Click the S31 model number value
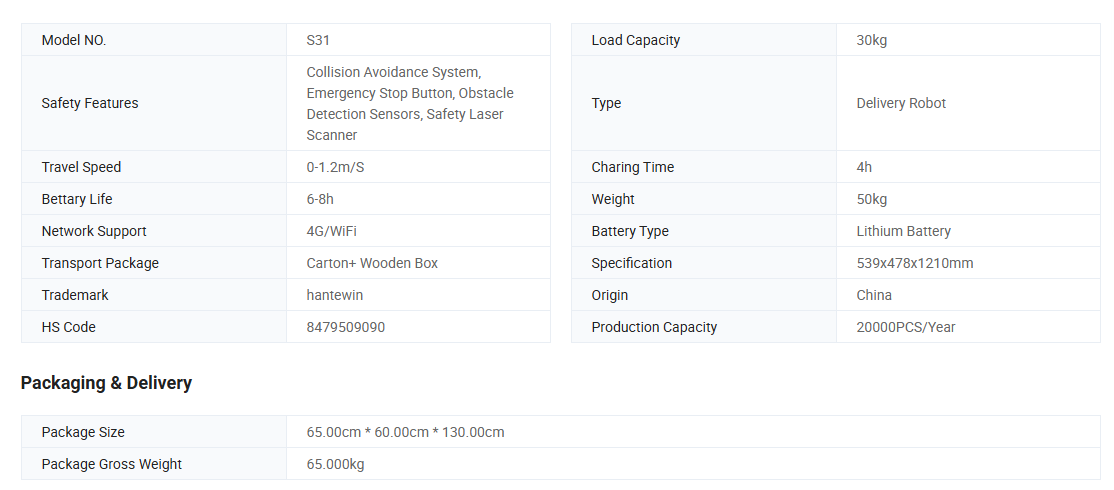Screen dimensions: 1114x490 [318, 40]
